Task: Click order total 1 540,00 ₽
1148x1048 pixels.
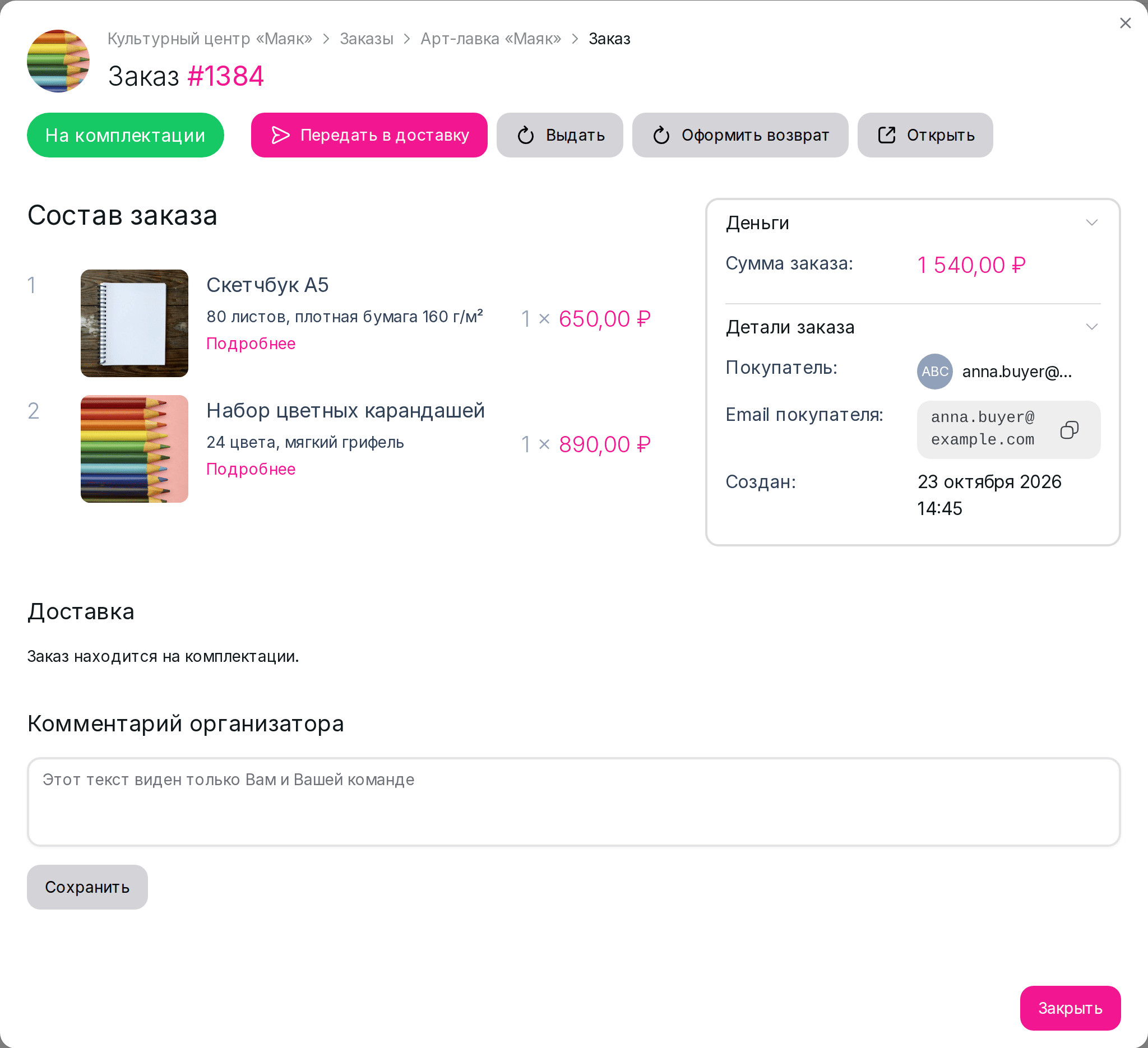Action: 971,265
